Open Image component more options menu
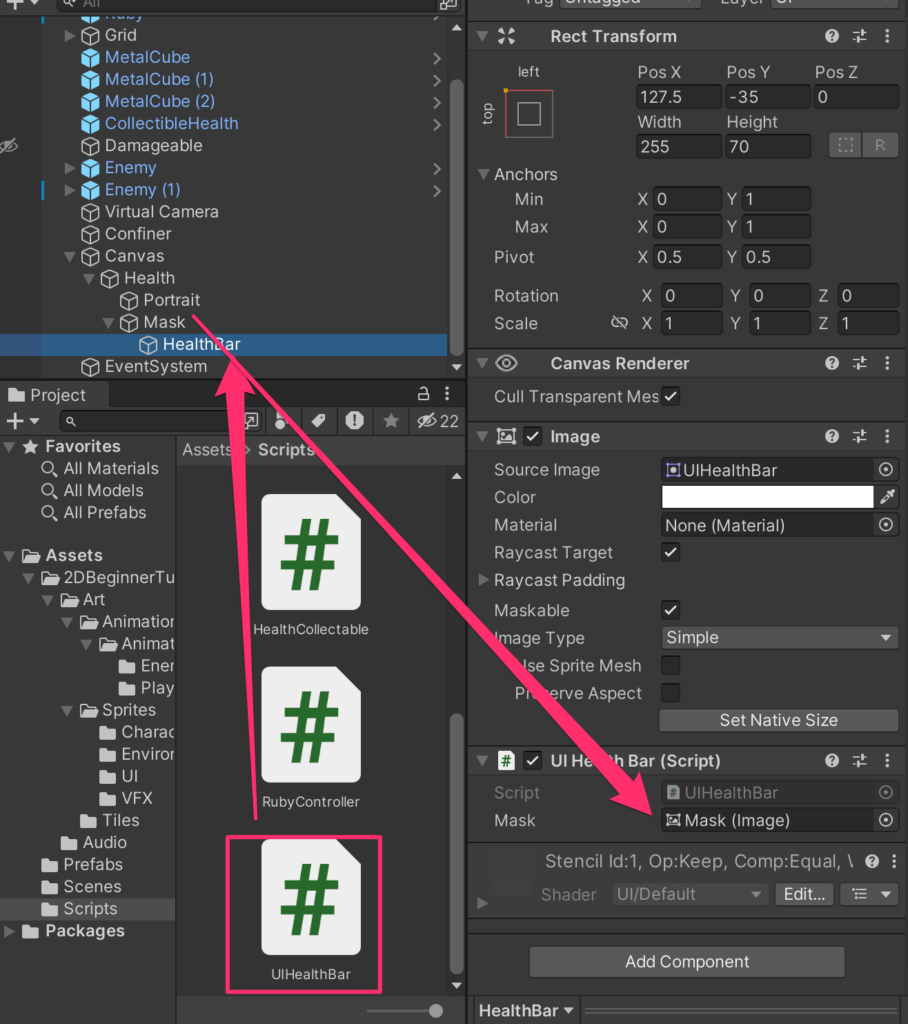 (887, 436)
